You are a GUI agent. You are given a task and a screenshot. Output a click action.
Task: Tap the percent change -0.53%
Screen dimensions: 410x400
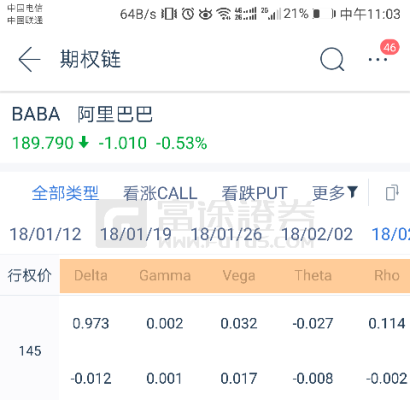tap(181, 143)
